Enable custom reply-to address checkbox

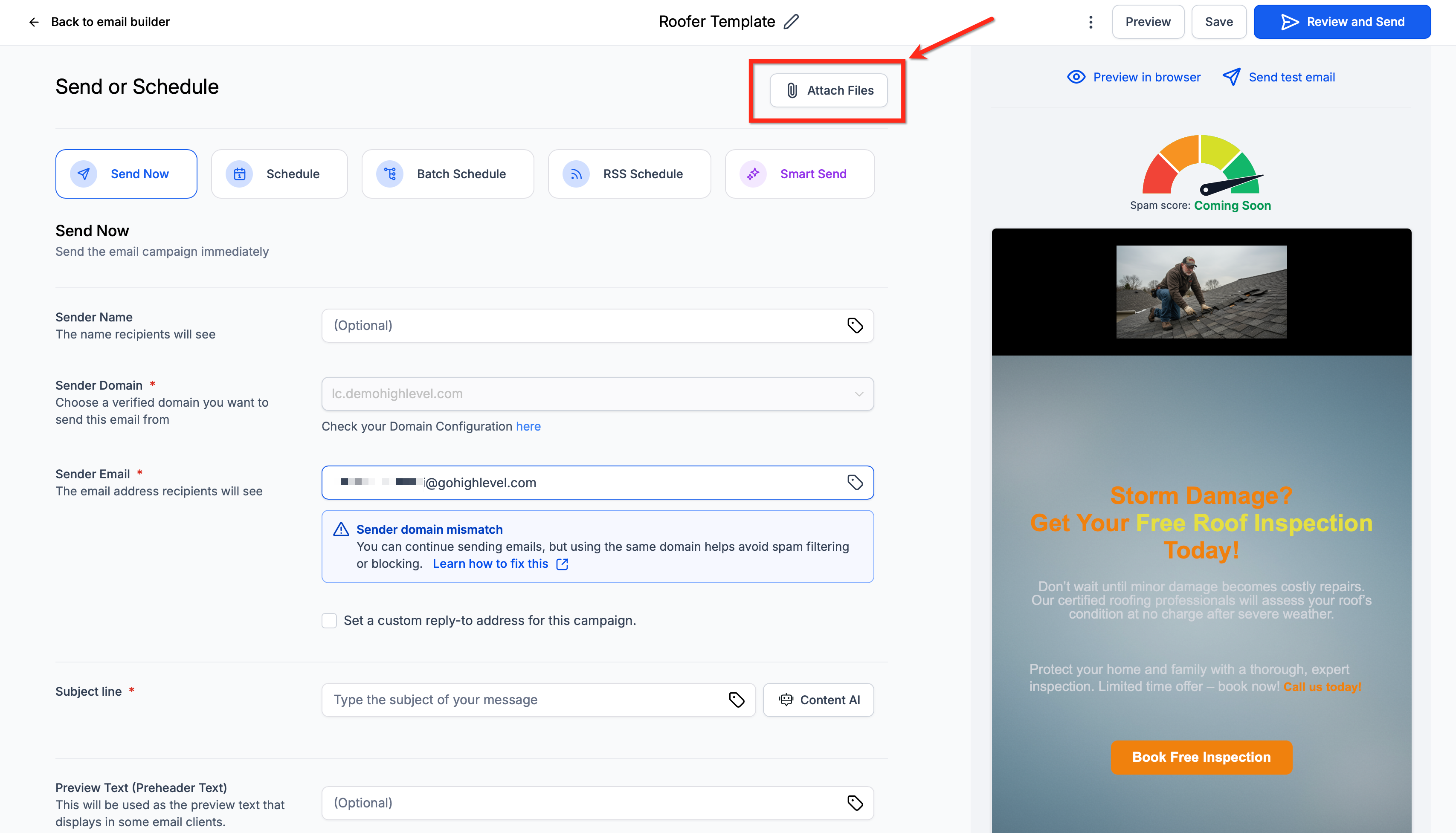(329, 620)
